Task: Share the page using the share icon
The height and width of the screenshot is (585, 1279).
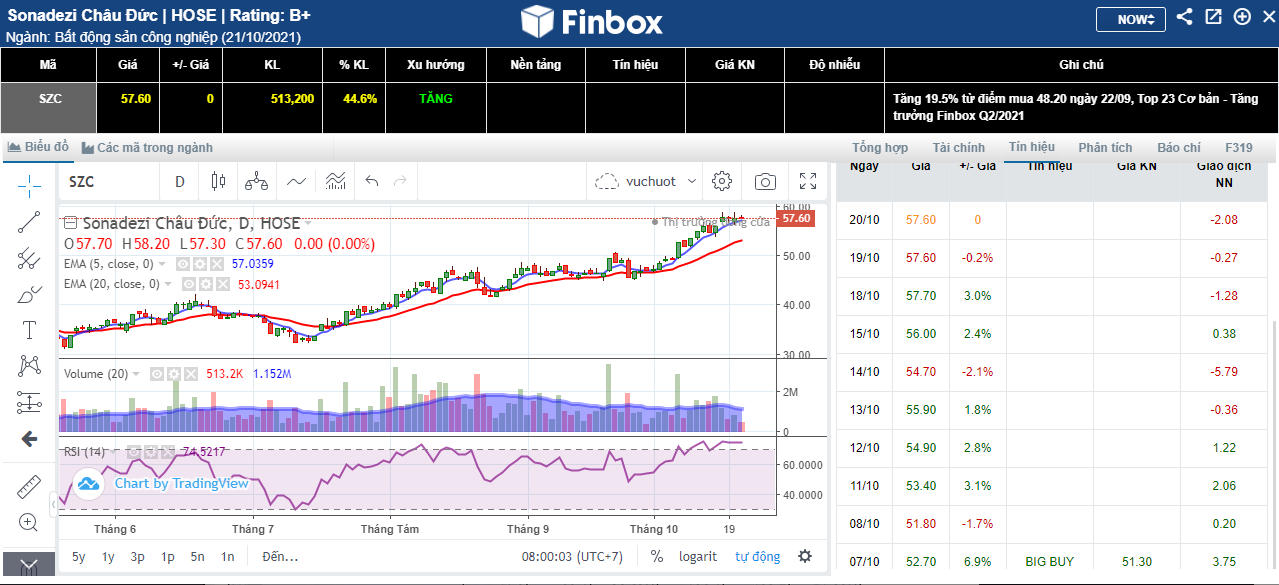Action: pyautogui.click(x=1185, y=17)
